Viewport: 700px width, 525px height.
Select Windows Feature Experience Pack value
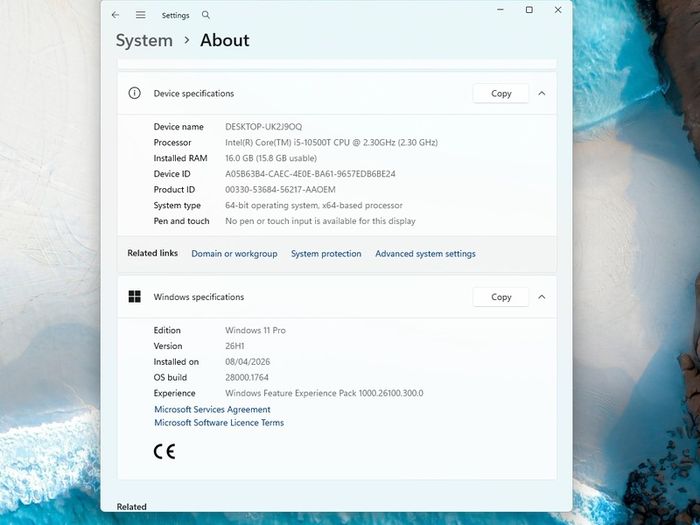[x=324, y=393]
